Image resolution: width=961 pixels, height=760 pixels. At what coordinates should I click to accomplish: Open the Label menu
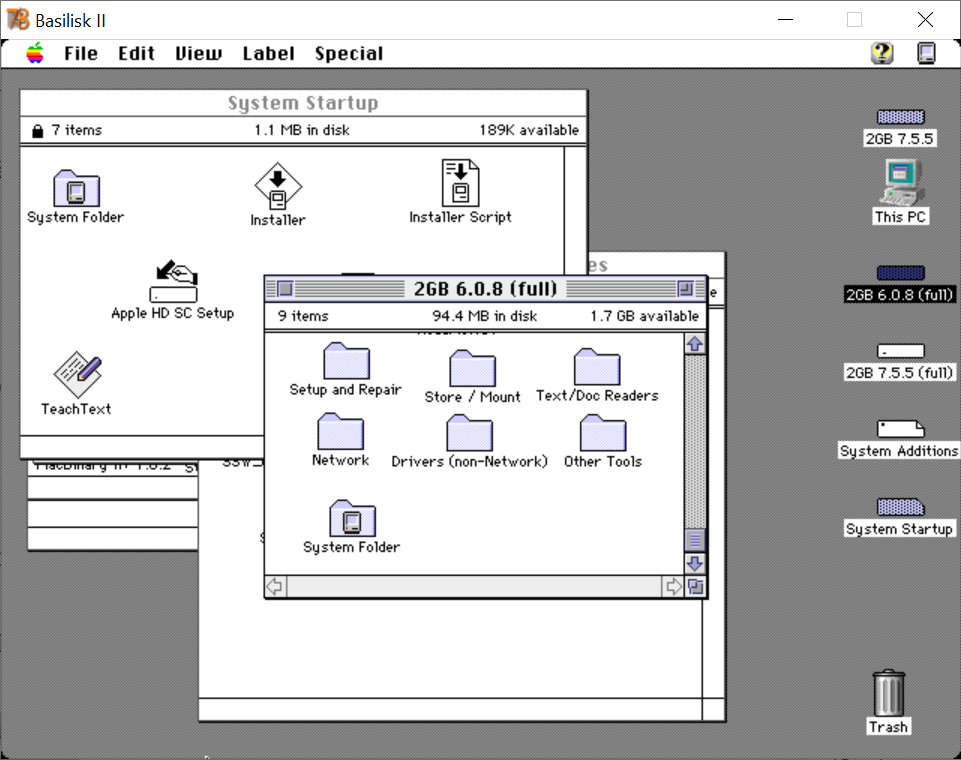pos(267,53)
